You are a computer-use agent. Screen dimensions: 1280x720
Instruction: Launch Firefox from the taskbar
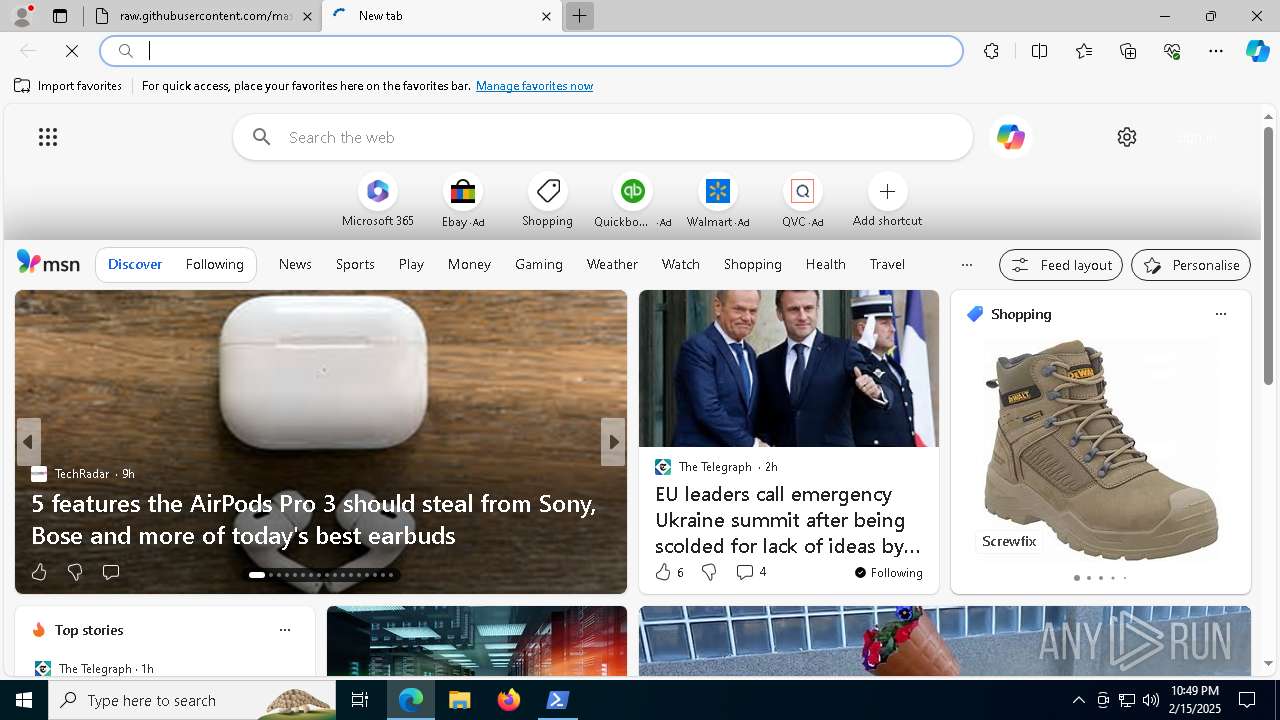[509, 700]
